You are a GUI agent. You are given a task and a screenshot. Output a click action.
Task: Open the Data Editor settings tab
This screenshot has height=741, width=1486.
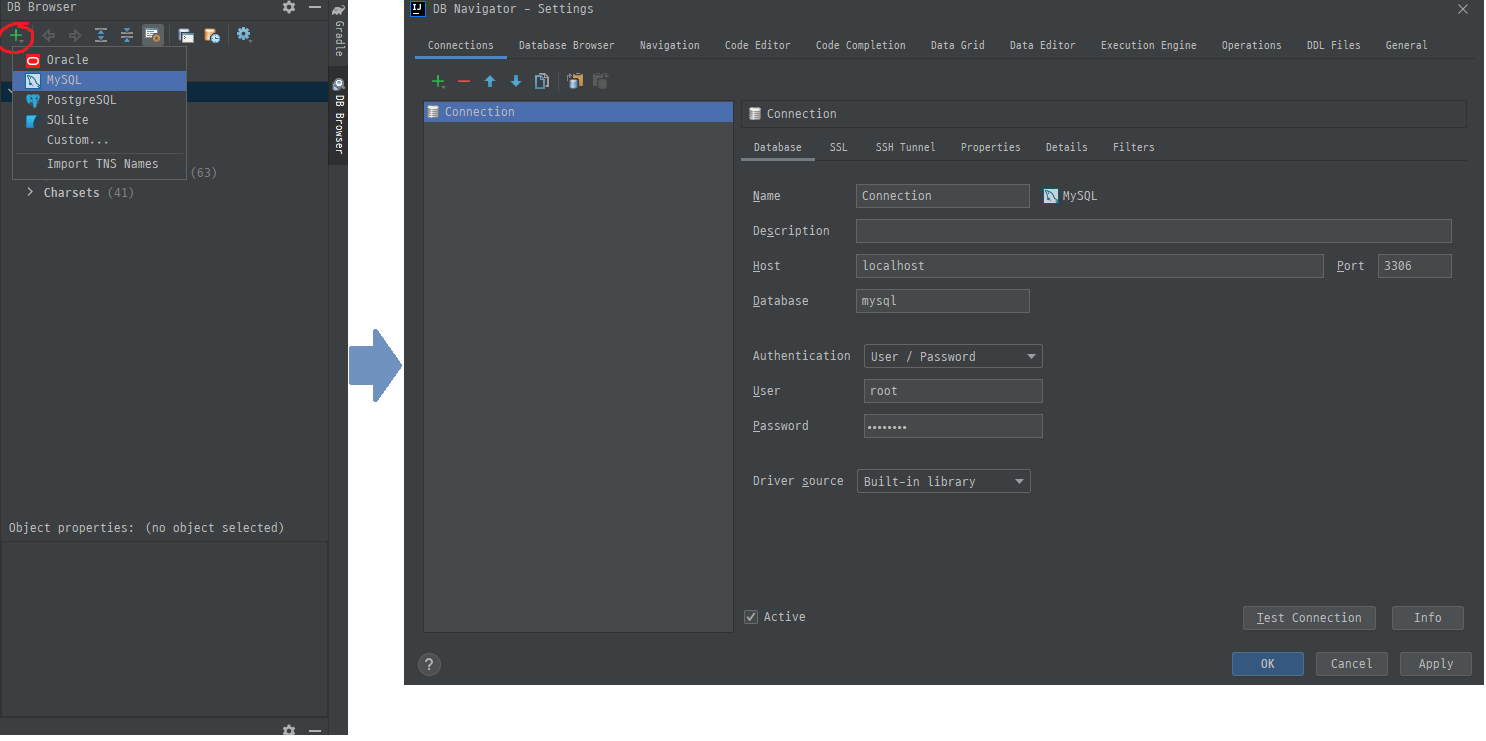[1042, 45]
